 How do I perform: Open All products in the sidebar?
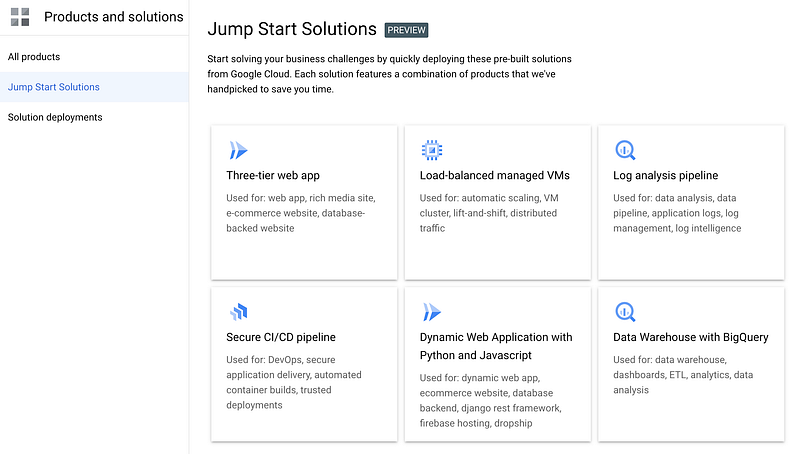click(x=34, y=57)
